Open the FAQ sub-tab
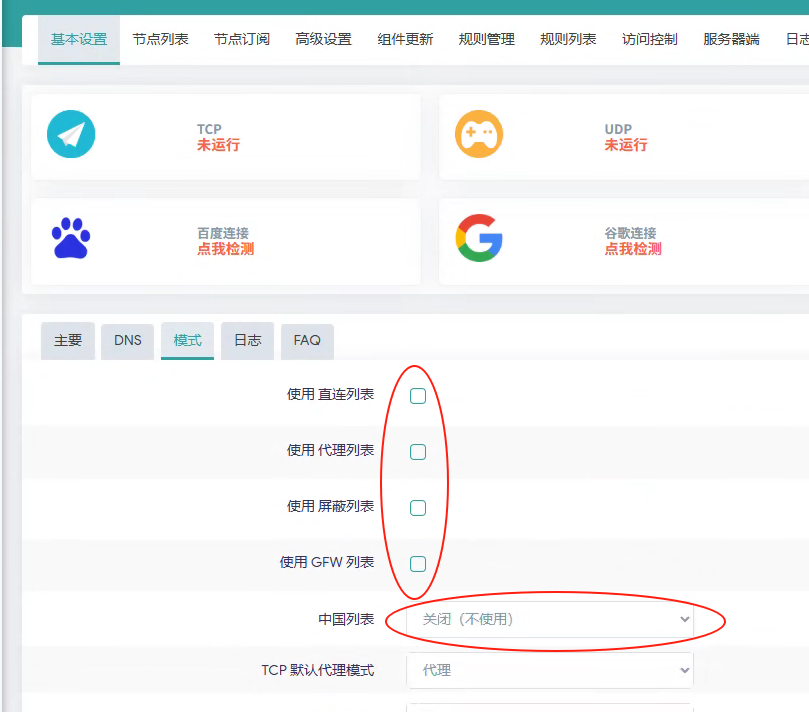This screenshot has height=712, width=809. pyautogui.click(x=307, y=341)
